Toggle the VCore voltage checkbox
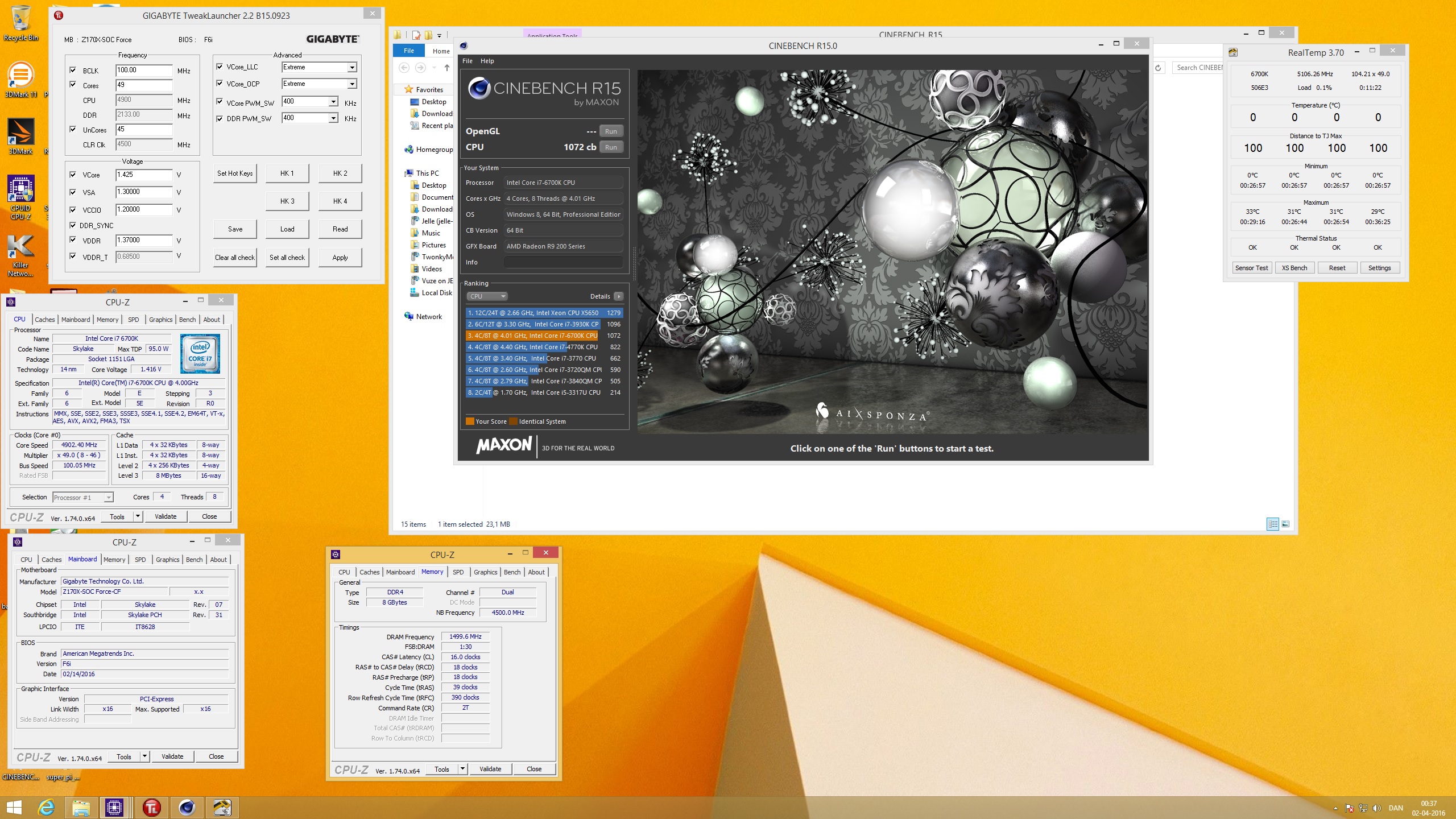 tap(73, 175)
